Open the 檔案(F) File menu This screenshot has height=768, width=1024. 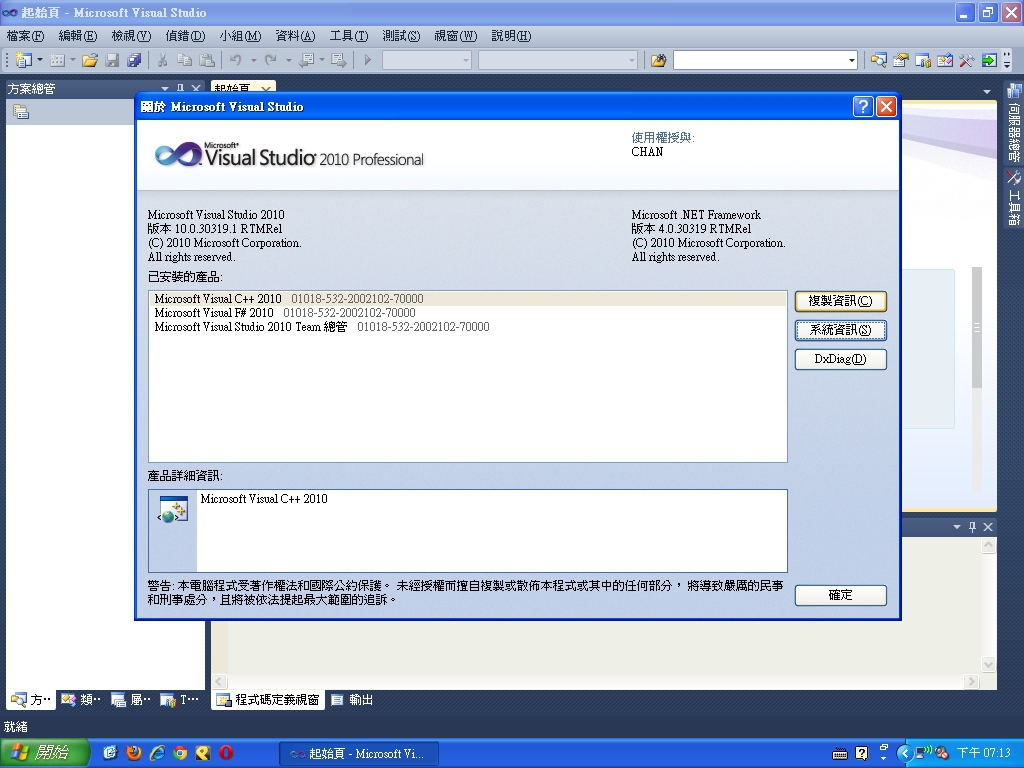tap(25, 36)
